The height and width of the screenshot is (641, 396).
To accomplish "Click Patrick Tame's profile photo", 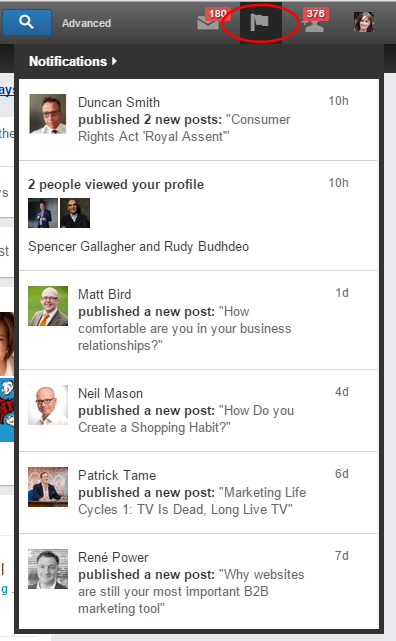I will tap(48, 487).
